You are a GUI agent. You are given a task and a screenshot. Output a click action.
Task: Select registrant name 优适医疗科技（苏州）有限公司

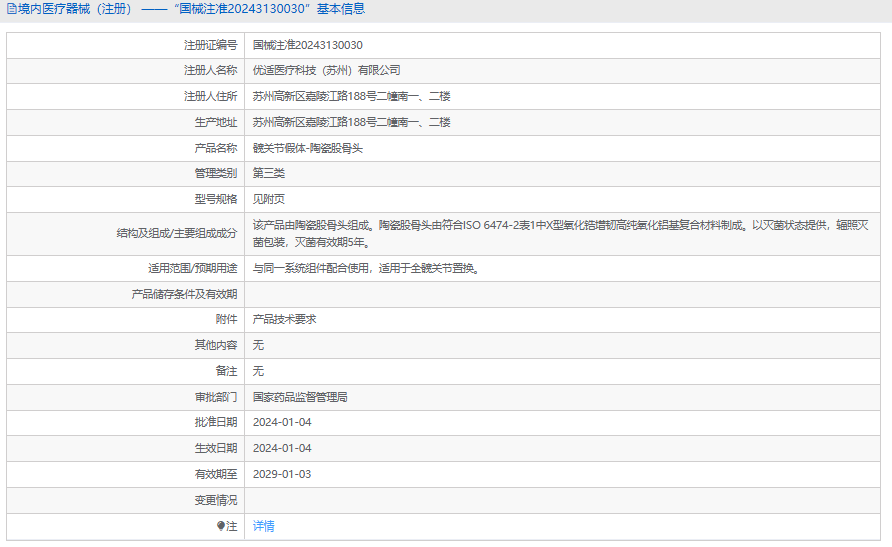pyautogui.click(x=327, y=71)
